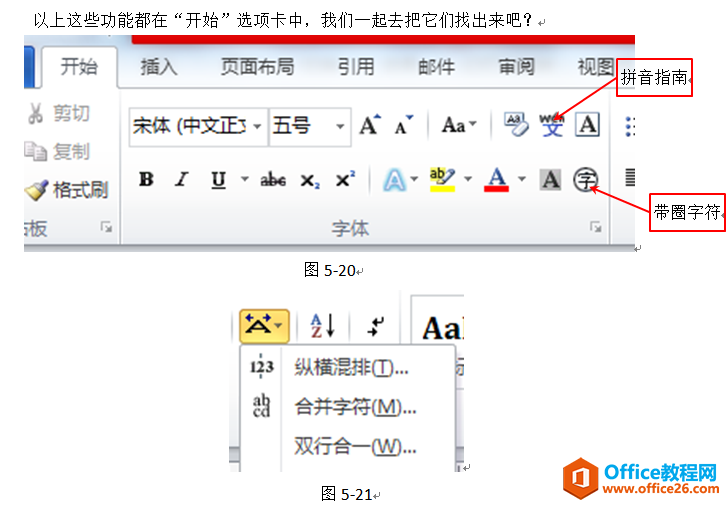
Task: Toggle subscript formatting
Action: [x=310, y=180]
